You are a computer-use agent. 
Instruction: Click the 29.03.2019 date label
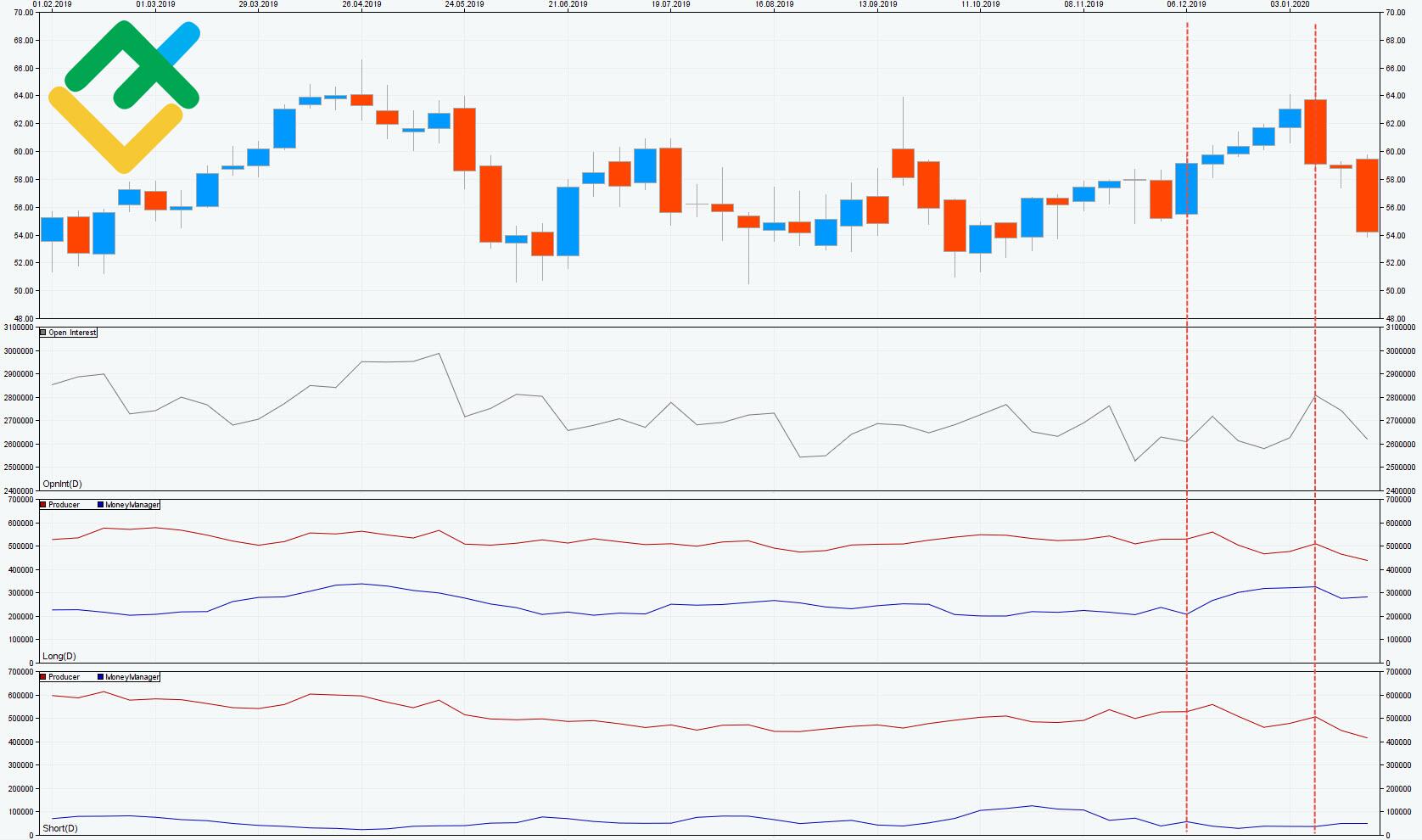tap(258, 4)
